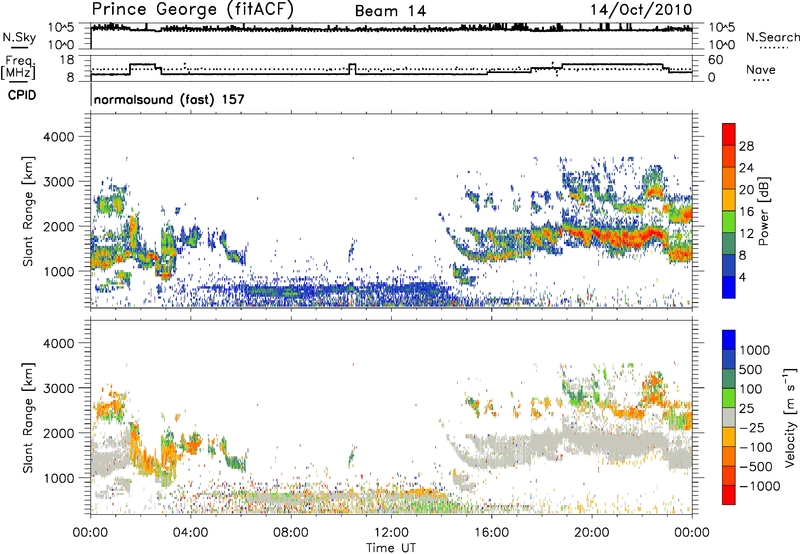The height and width of the screenshot is (554, 800).
Task: Click Velocity colorbar segment between 100 and 500
Action: pos(729,379)
